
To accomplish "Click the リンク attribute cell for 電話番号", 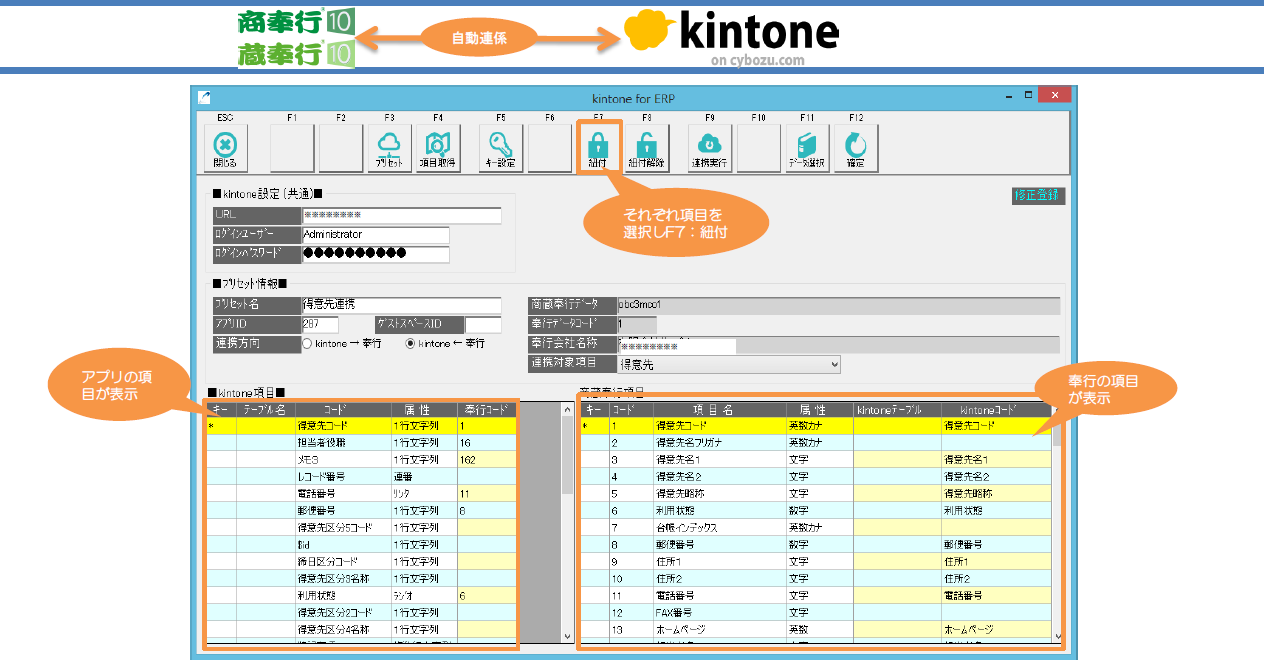I will [424, 493].
